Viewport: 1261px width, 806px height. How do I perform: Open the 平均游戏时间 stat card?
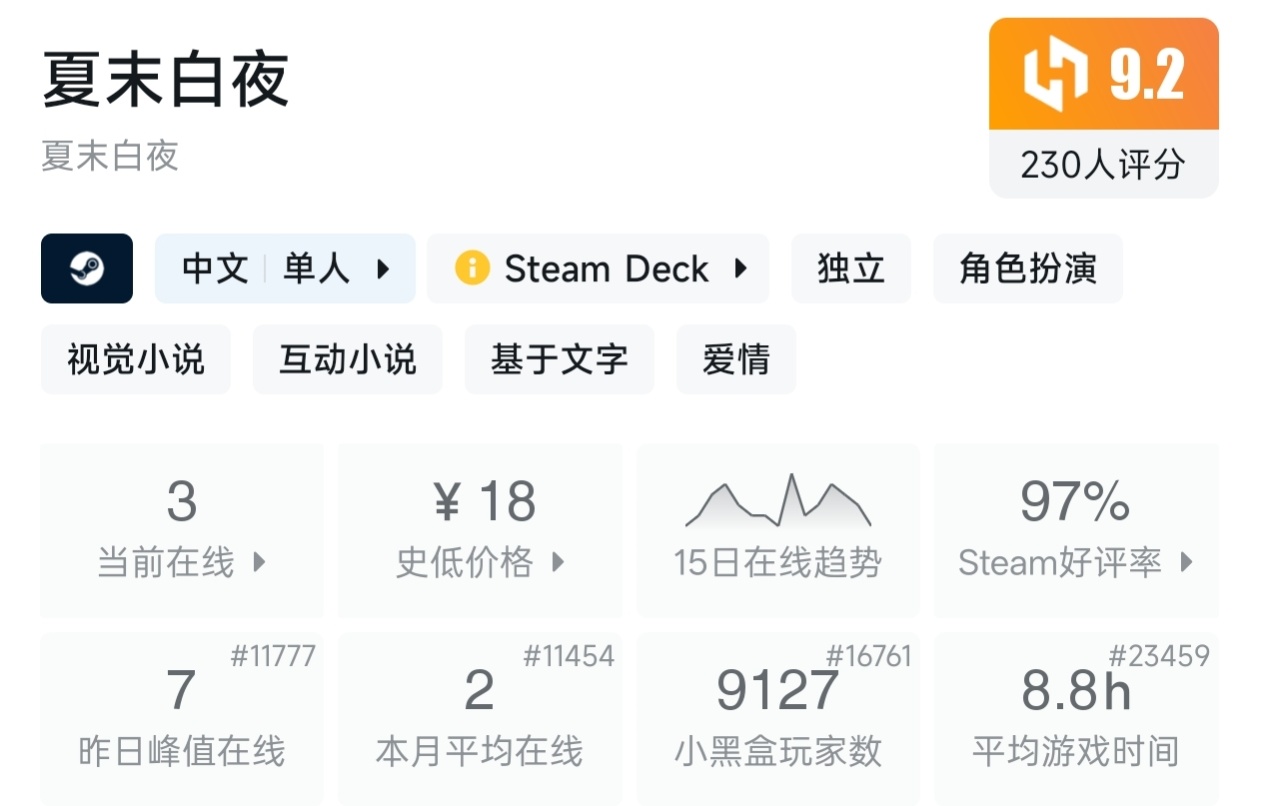1076,718
